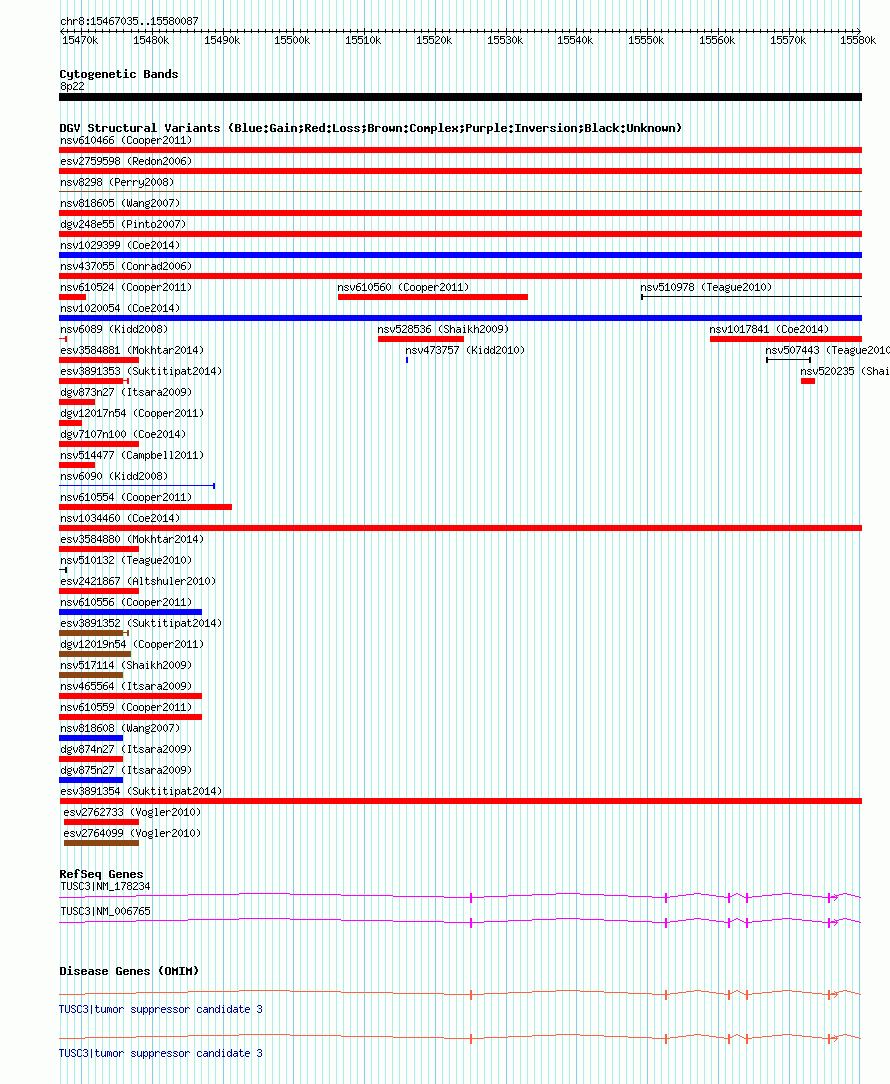
Task: Select the brown bar under dgv12019n54
Action: click(95, 655)
